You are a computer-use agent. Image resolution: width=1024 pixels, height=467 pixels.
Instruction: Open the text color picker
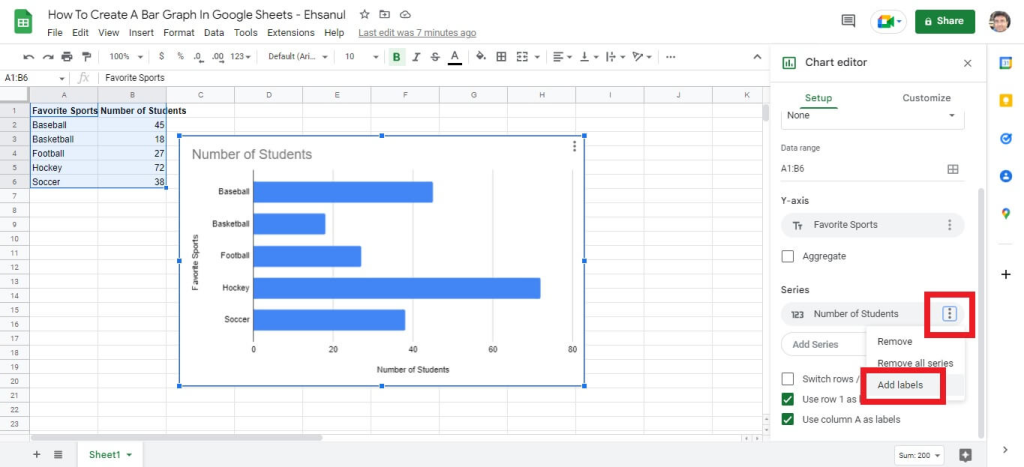455,57
